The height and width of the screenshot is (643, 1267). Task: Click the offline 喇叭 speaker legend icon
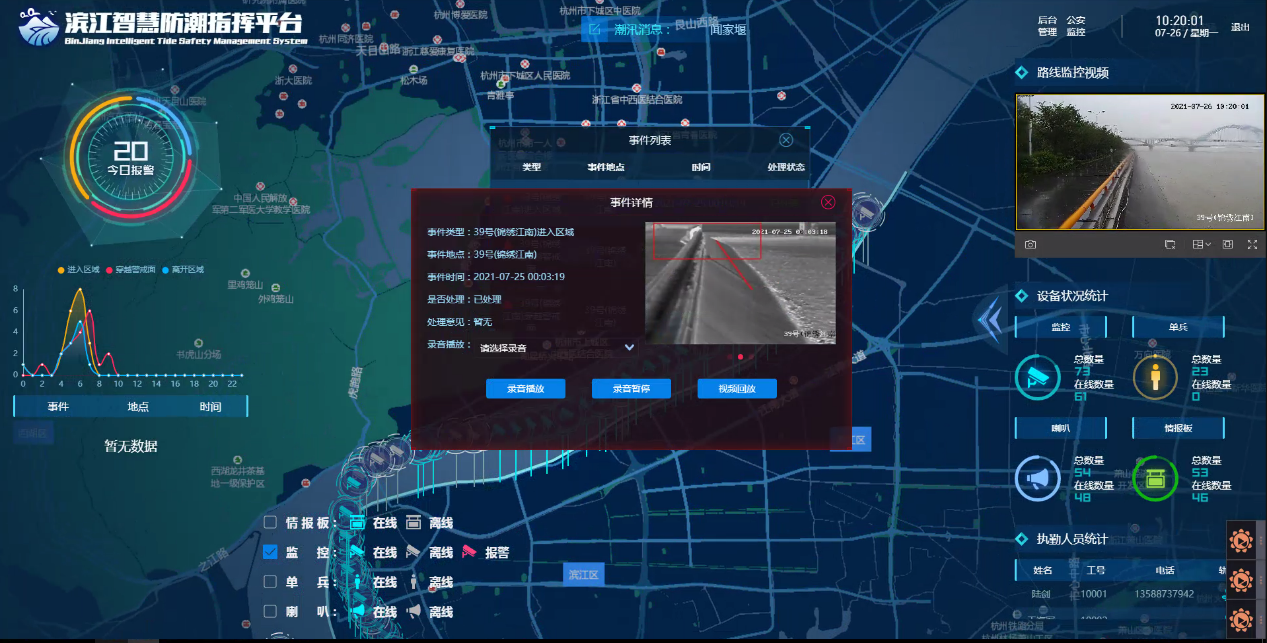click(414, 611)
